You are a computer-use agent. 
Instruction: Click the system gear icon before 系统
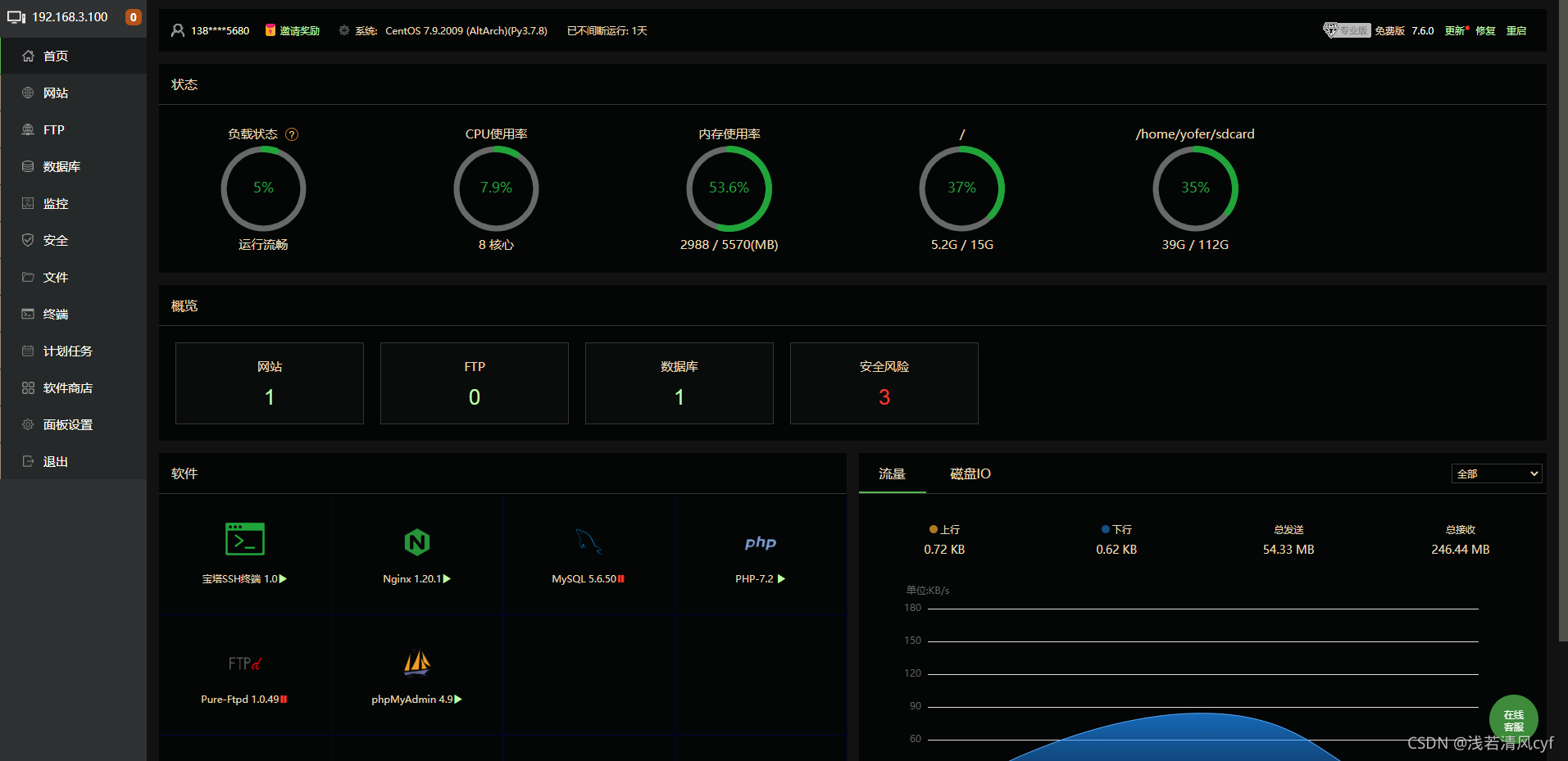pos(344,30)
